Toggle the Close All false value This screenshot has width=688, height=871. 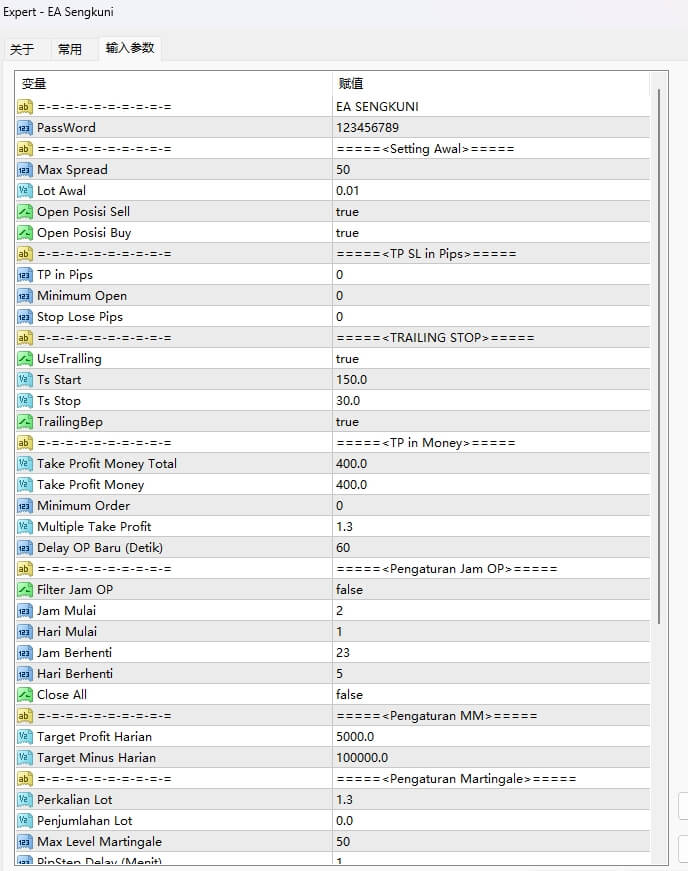click(349, 695)
